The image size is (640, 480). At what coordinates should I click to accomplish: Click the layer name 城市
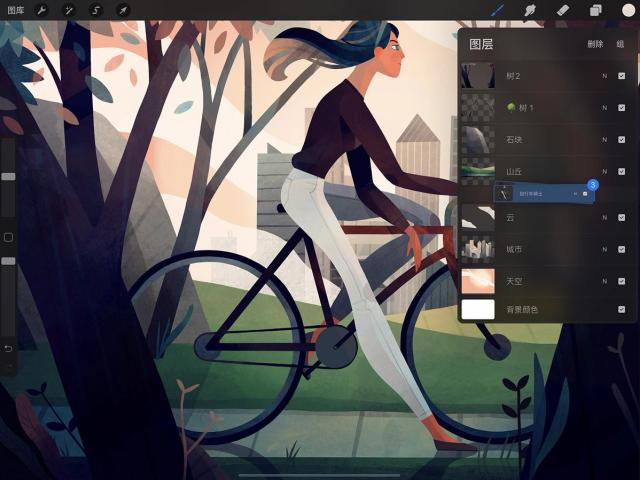pos(514,249)
